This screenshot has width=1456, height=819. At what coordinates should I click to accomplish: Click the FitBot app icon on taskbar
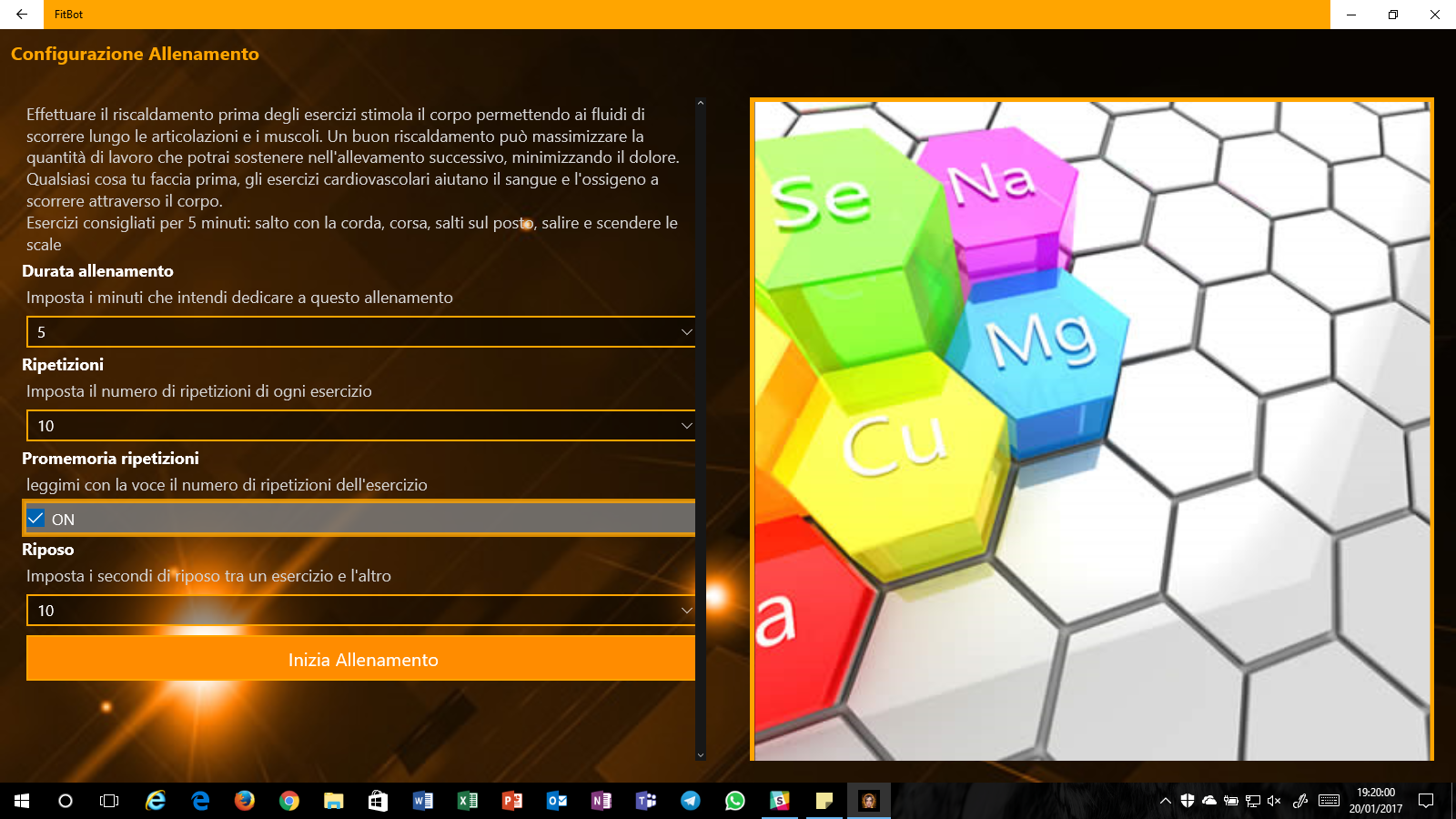869,801
